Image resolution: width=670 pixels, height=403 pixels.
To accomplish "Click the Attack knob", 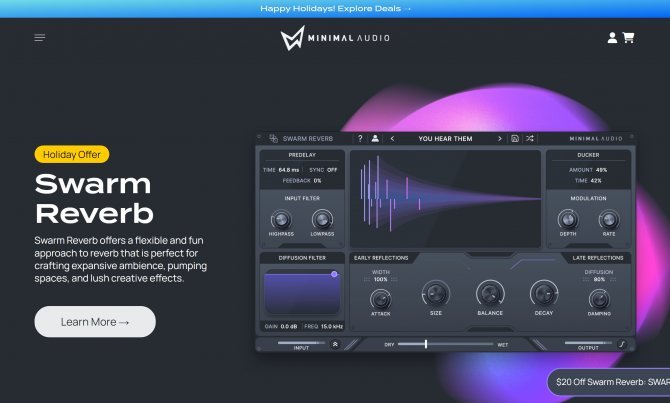I will [380, 299].
